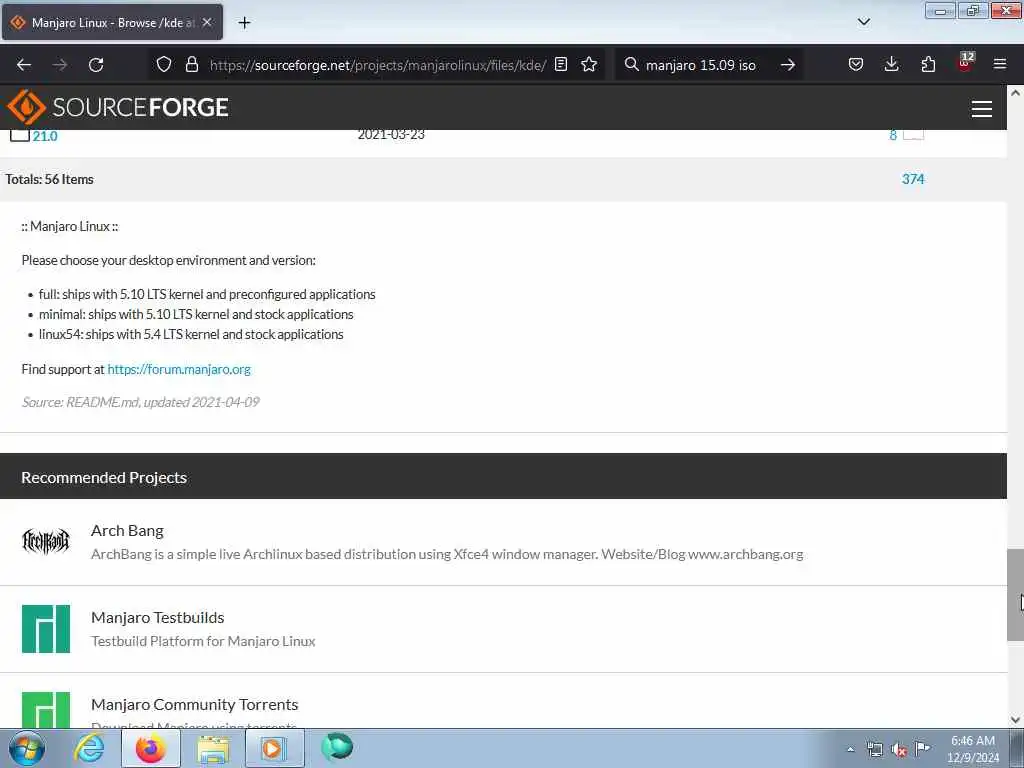Click the Totals: 56 Items text
The width and height of the screenshot is (1024, 768).
50,180
